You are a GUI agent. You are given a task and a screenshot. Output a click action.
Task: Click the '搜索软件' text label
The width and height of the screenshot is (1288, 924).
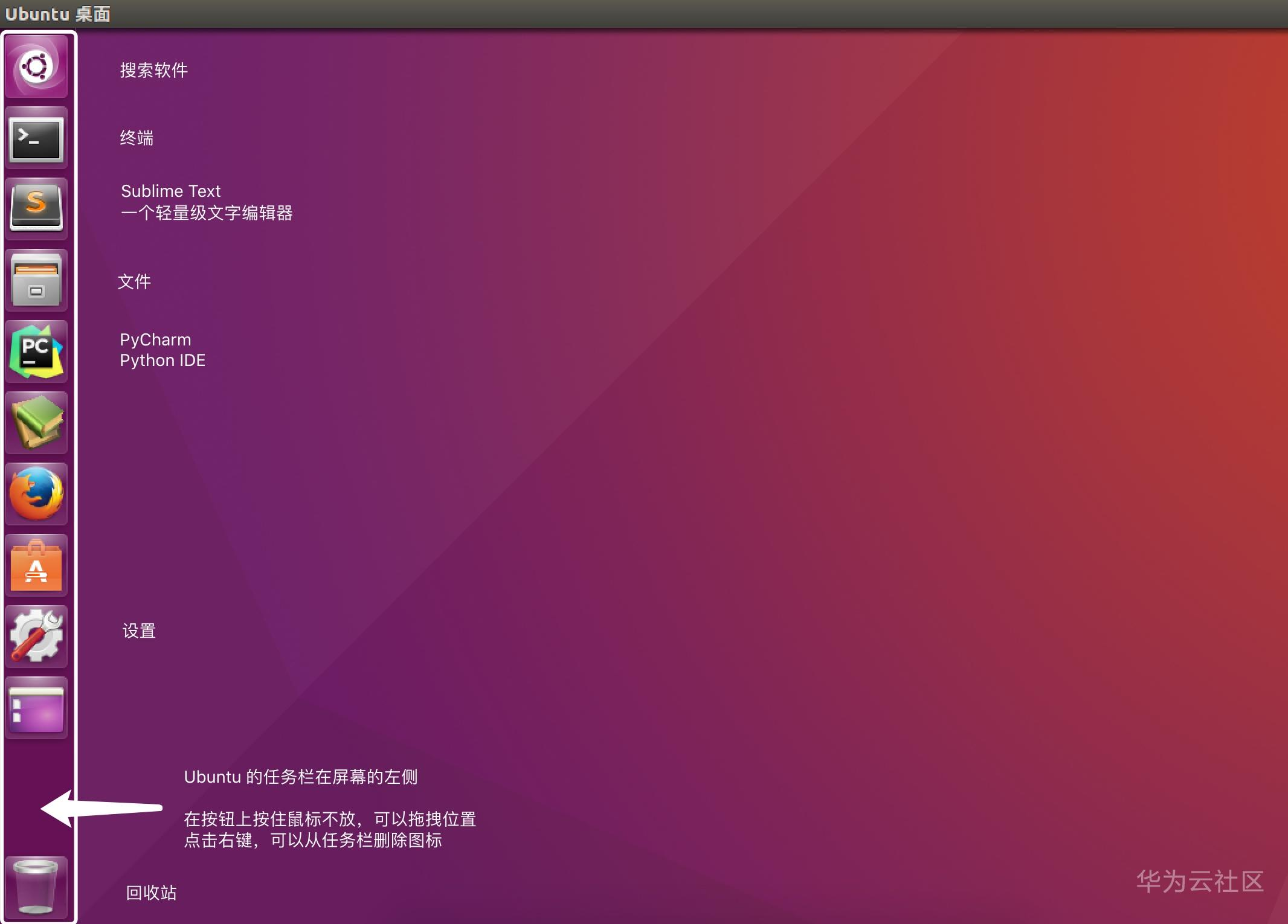point(153,71)
